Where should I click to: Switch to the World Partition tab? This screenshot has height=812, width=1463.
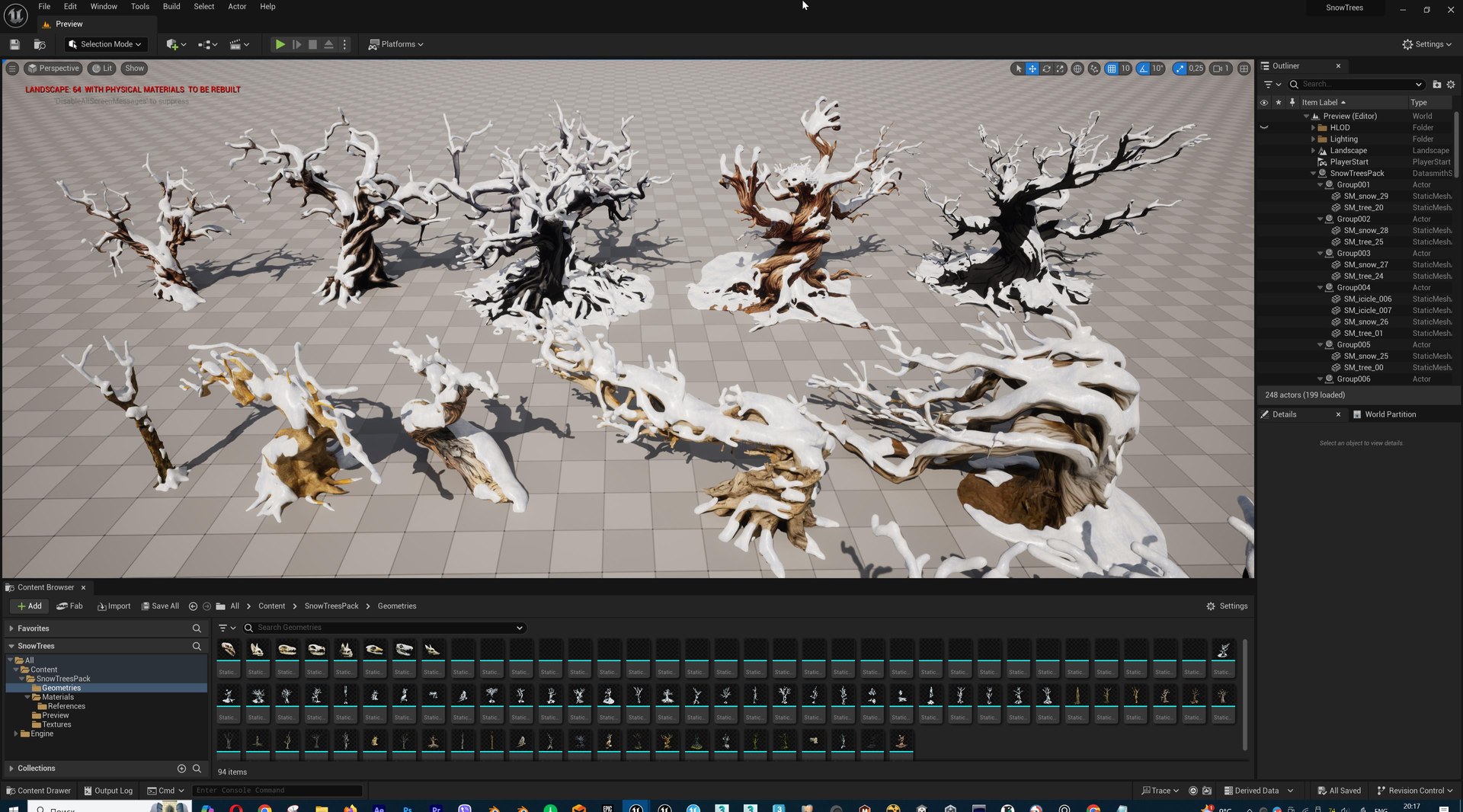click(x=1384, y=414)
